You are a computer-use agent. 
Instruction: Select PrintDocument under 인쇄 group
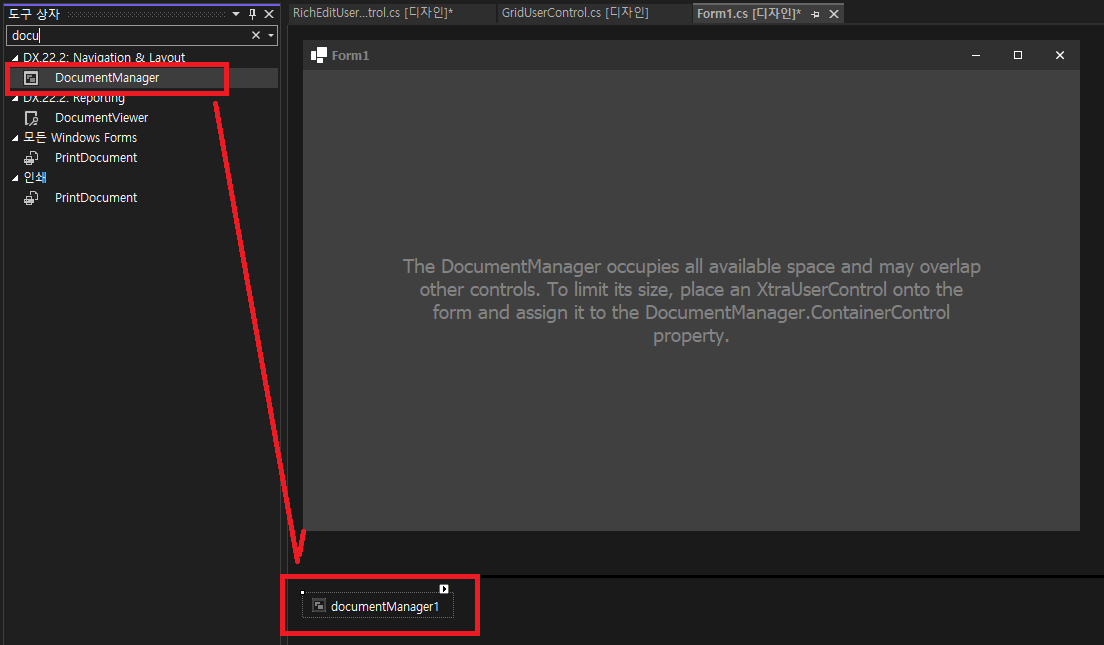point(142,198)
